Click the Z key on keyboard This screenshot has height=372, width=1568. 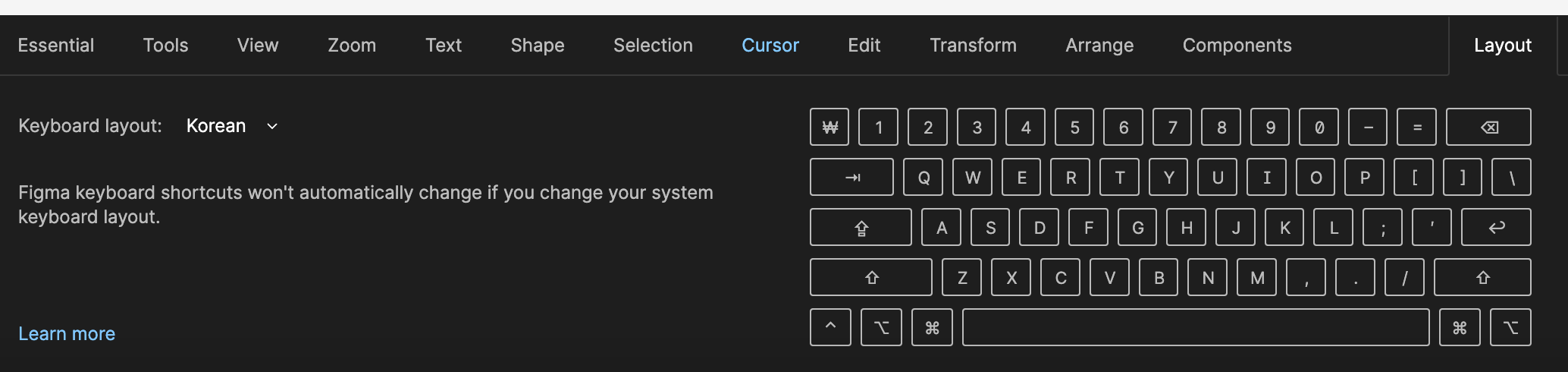(961, 277)
